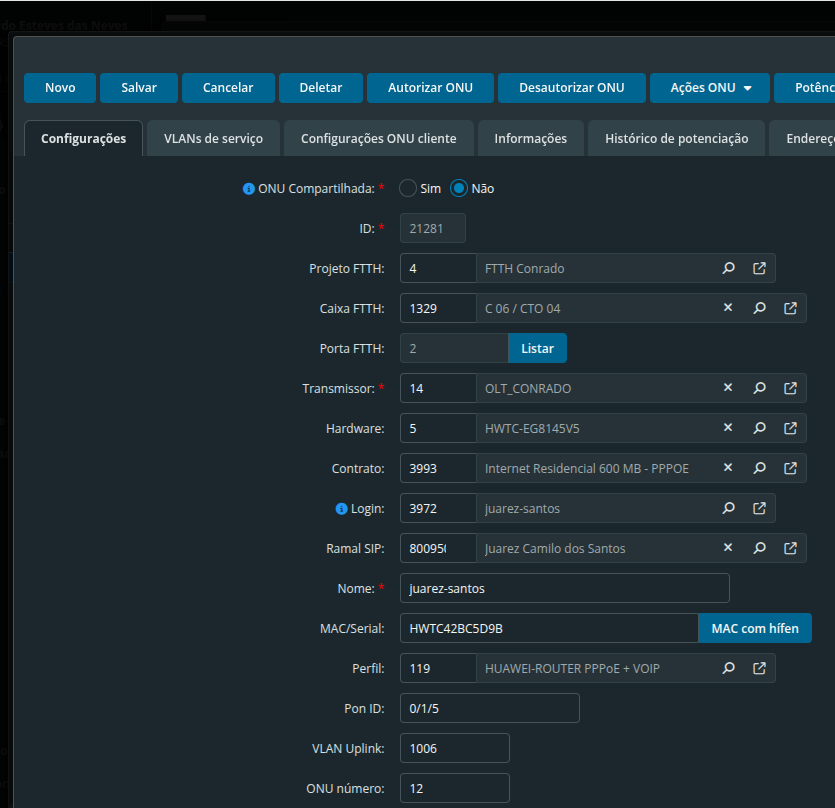The height and width of the screenshot is (808, 835).
Task: Clear the Ramal SIP field
Action: [x=728, y=548]
